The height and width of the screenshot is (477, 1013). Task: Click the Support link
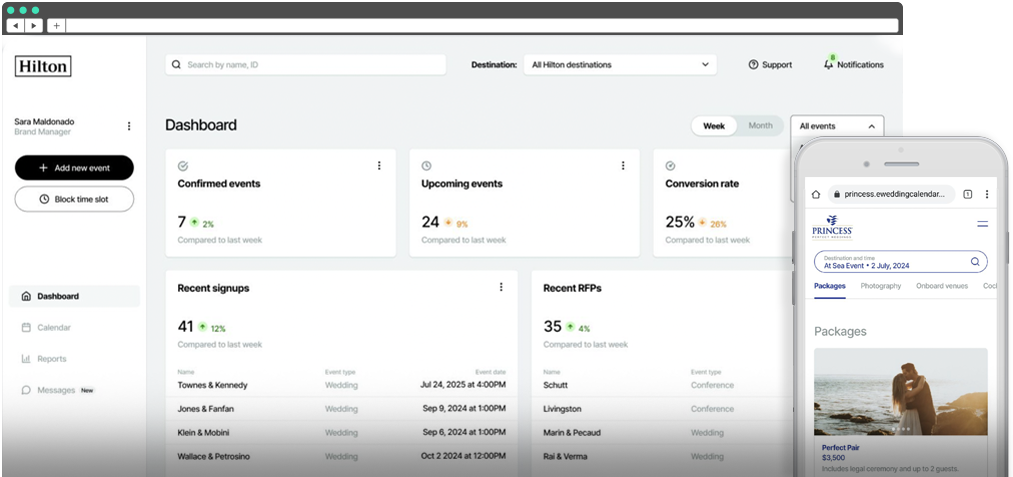point(770,65)
